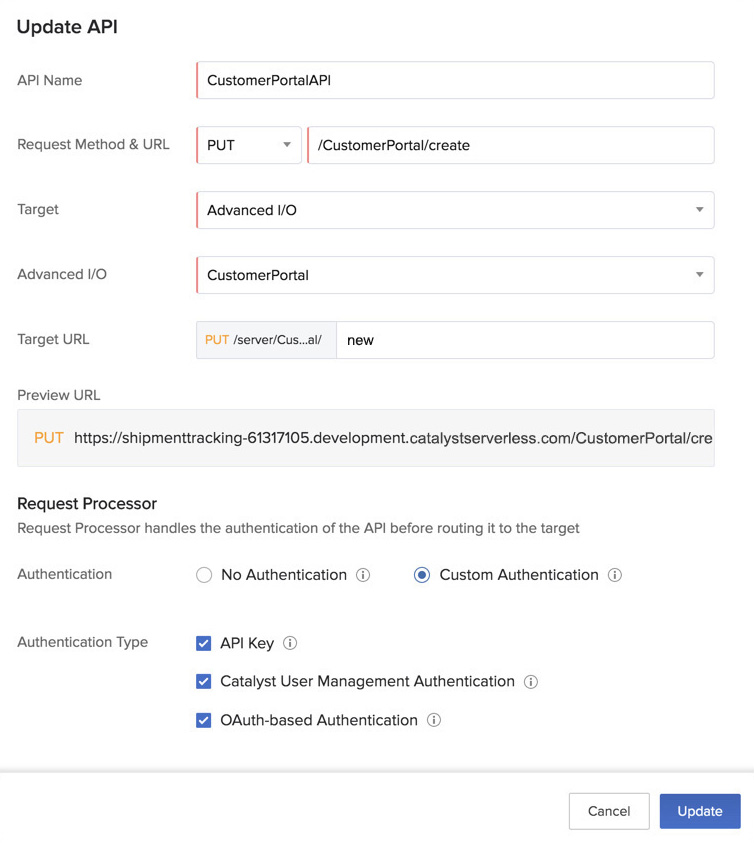Viewport: 754px width, 843px height.
Task: Expand the Advanced I/O selector for CustomerPortal
Action: pyautogui.click(x=455, y=275)
